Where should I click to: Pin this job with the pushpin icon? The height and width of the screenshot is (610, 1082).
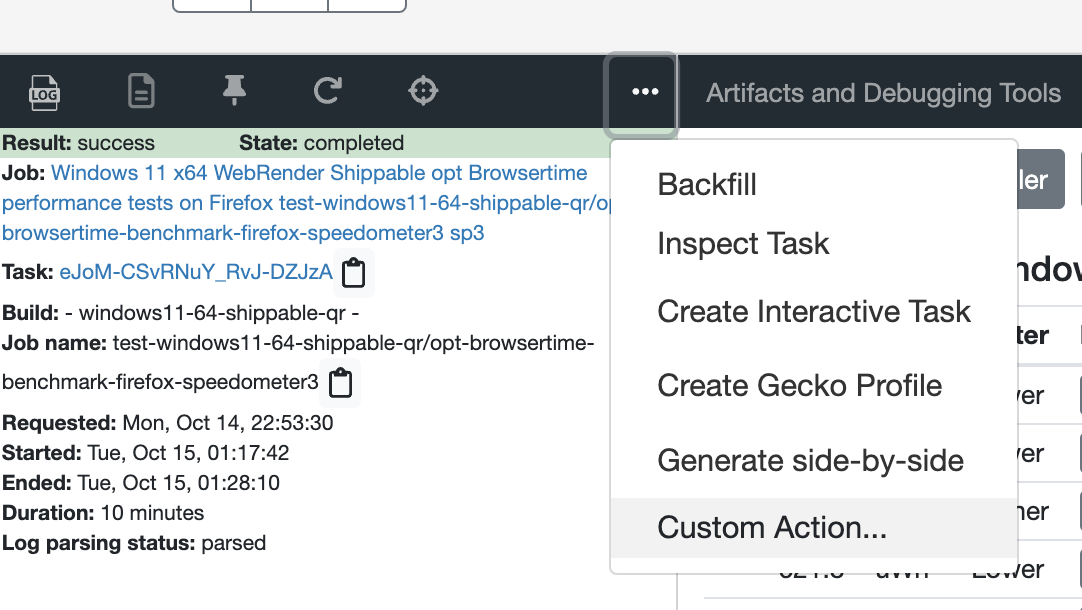point(234,92)
